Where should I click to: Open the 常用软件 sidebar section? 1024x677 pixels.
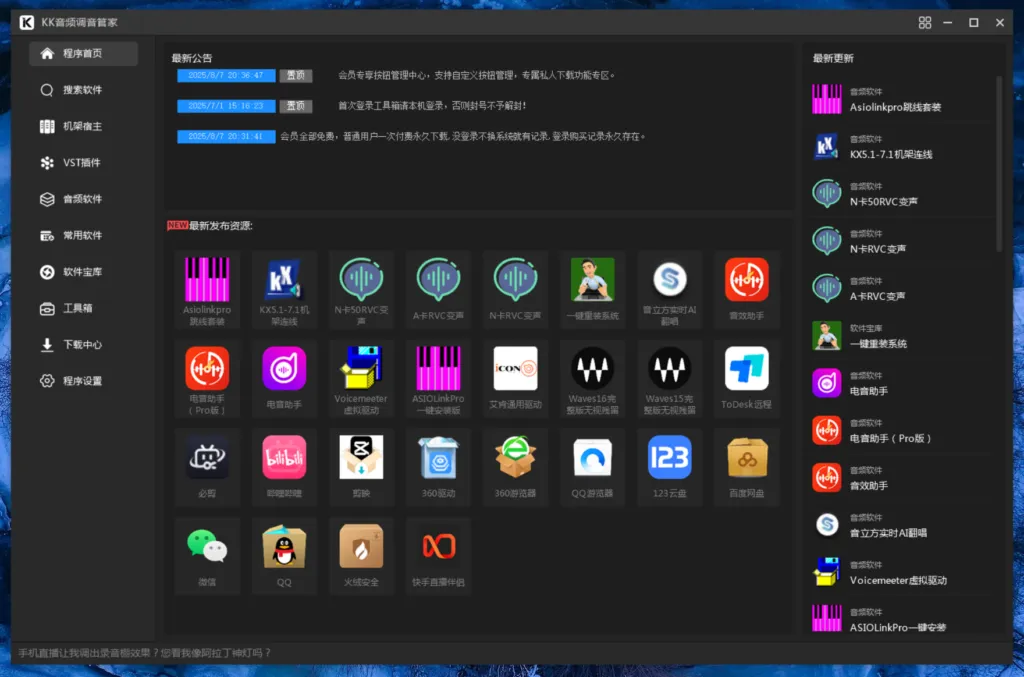pyautogui.click(x=83, y=236)
